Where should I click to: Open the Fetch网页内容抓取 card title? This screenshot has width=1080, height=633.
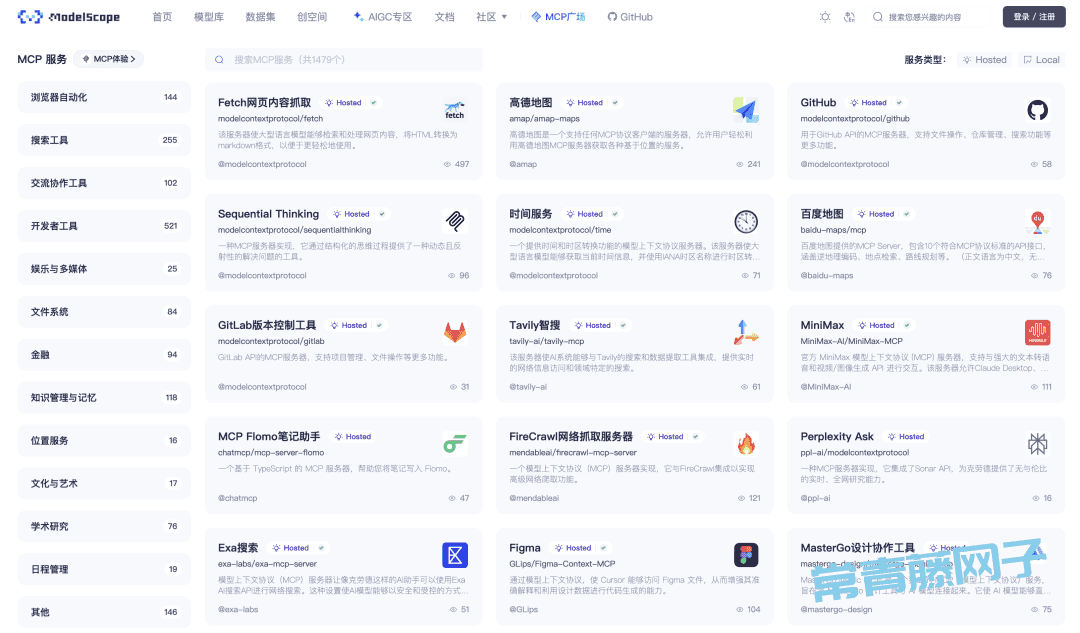264,103
